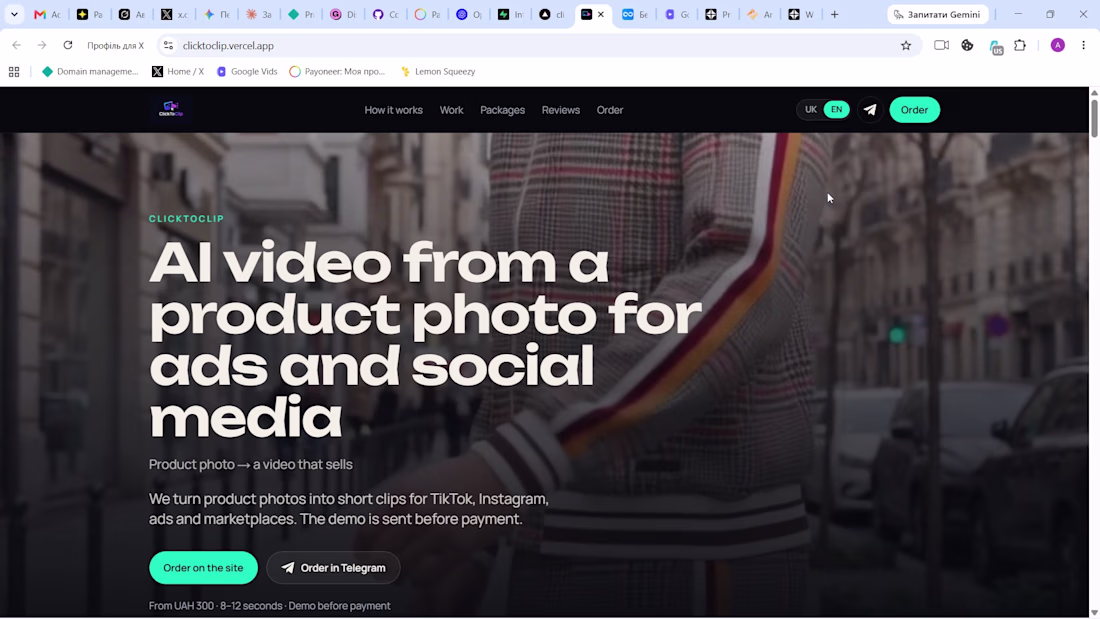Switch site language to UK

click(x=811, y=109)
